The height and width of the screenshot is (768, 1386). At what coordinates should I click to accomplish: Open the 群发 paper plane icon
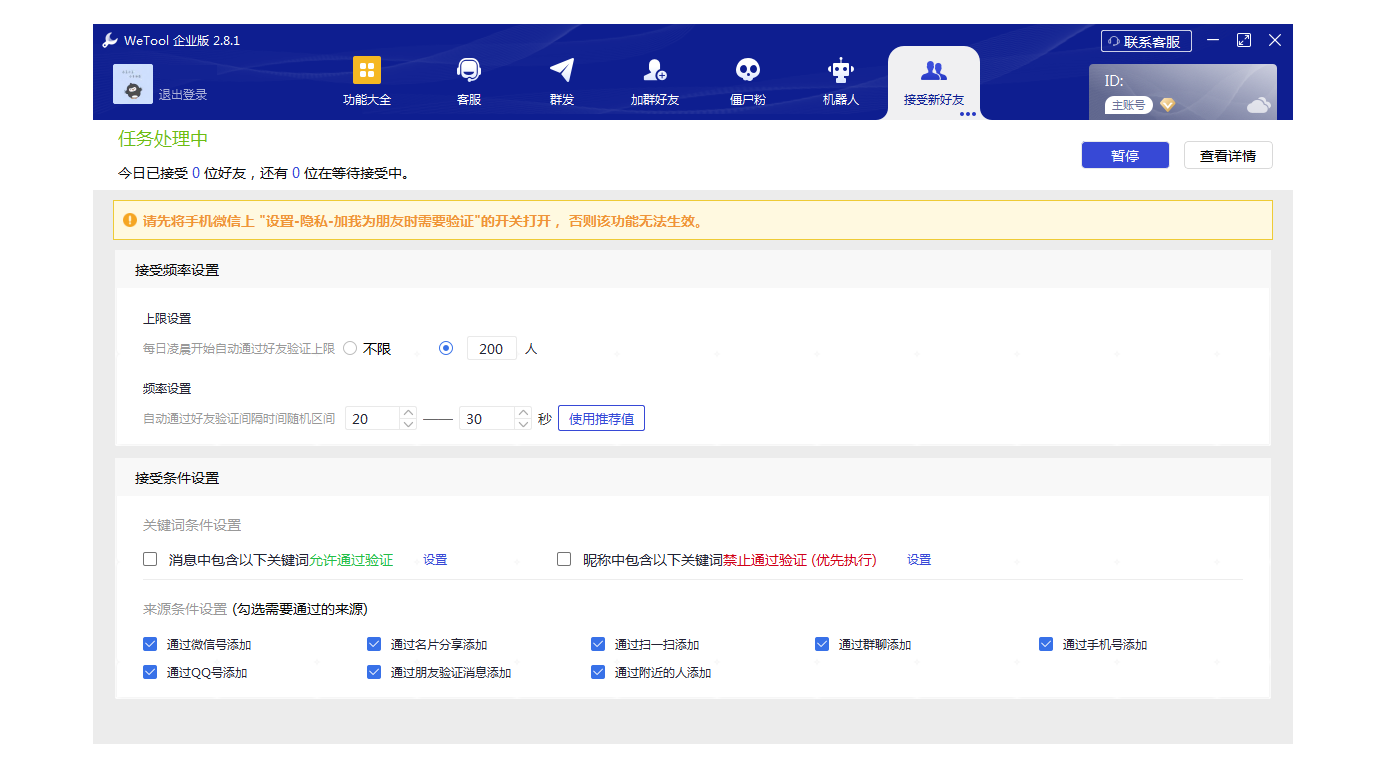click(x=562, y=70)
